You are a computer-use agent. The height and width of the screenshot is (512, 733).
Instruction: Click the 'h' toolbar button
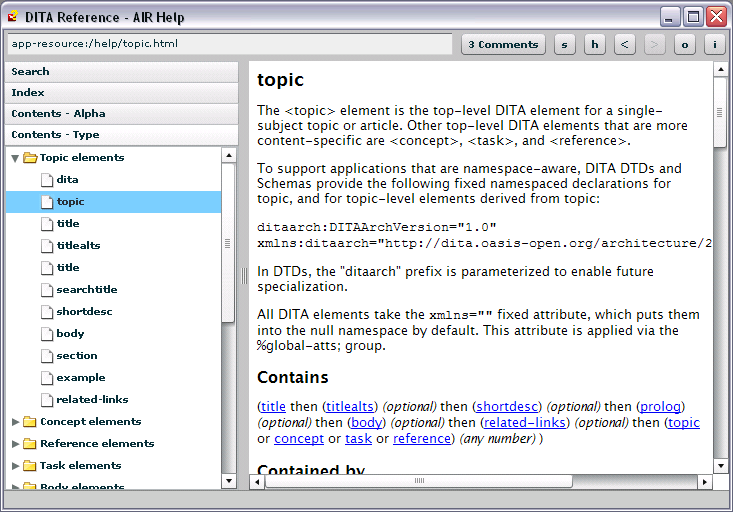tap(595, 44)
